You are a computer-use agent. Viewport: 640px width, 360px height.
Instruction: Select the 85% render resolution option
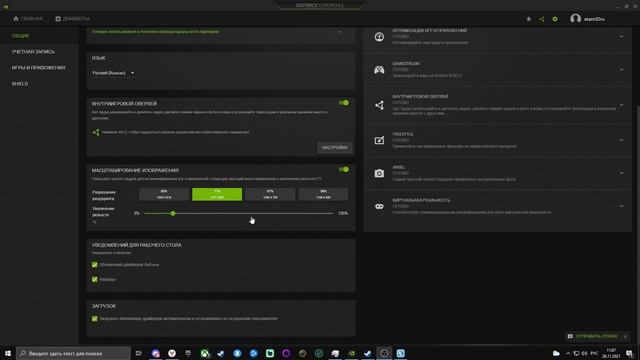click(x=164, y=194)
